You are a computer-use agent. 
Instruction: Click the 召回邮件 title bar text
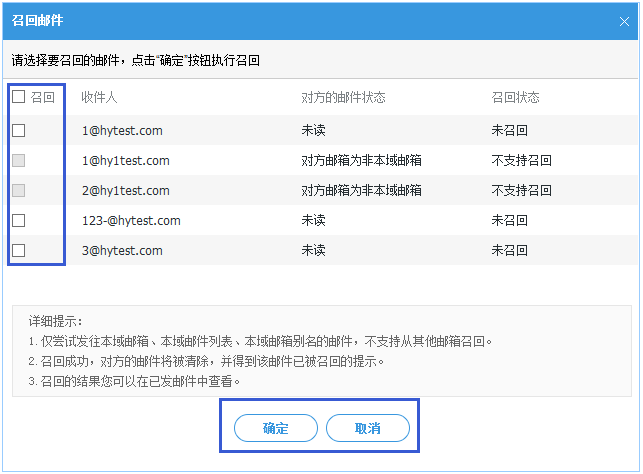point(36,20)
